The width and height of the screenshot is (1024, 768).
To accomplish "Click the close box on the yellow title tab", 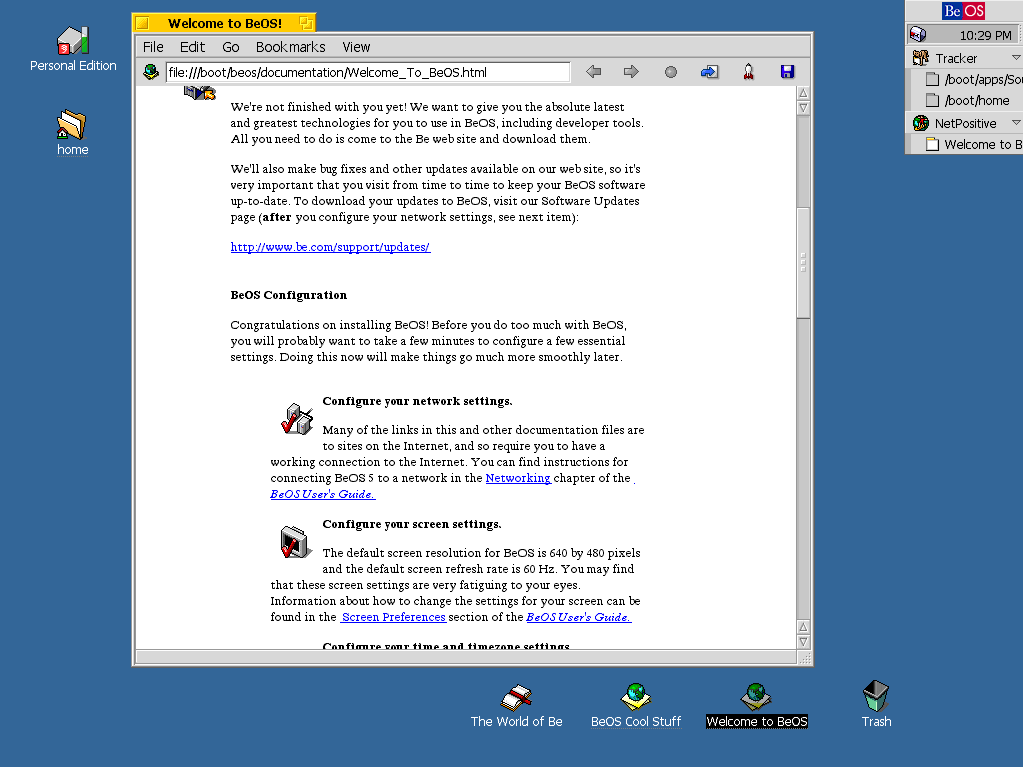I will [x=142, y=24].
